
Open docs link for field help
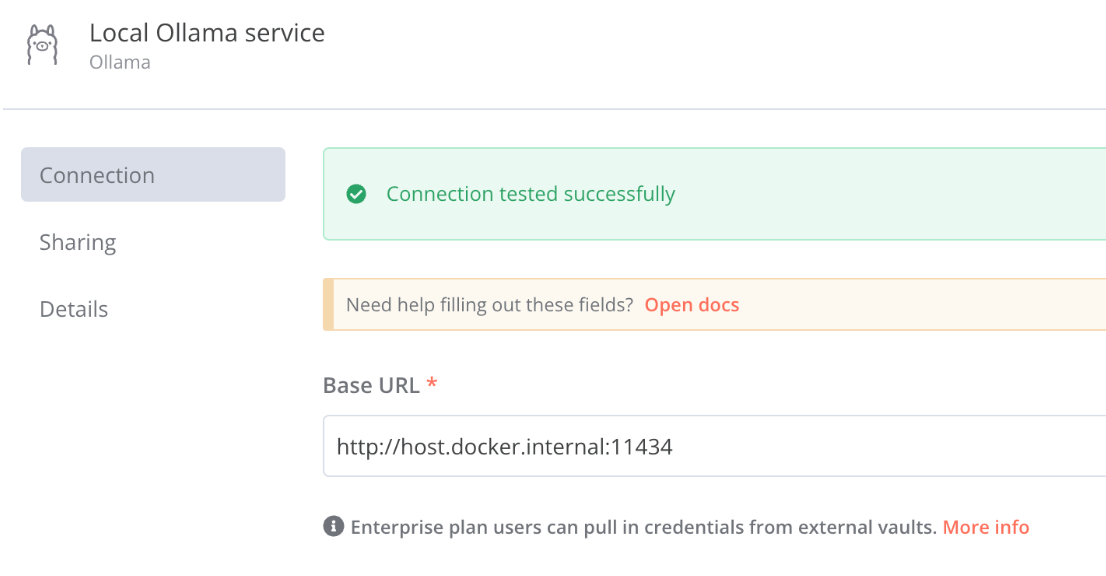click(691, 305)
